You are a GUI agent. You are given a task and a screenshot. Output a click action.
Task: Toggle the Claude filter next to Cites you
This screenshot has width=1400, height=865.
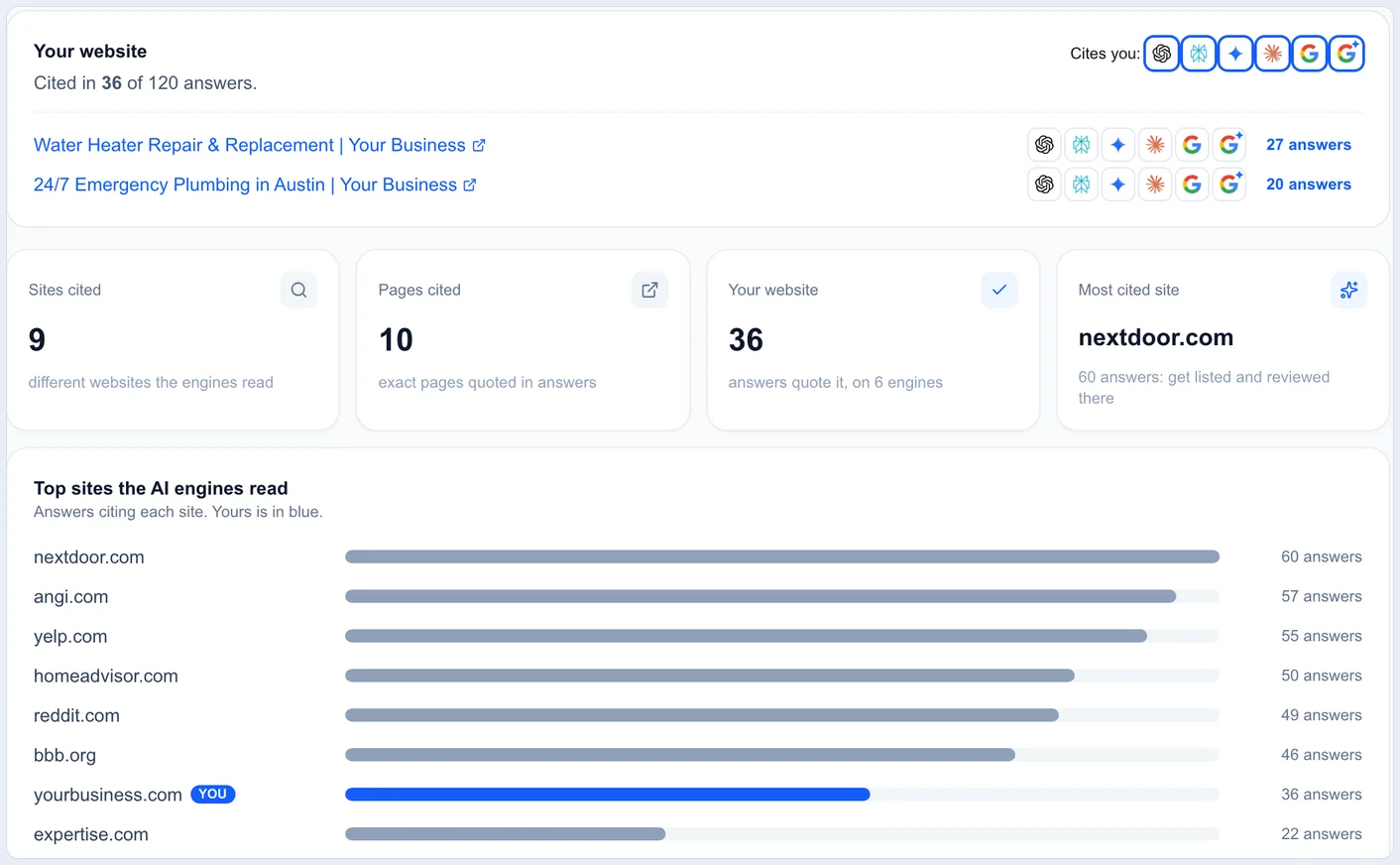[x=1273, y=54]
